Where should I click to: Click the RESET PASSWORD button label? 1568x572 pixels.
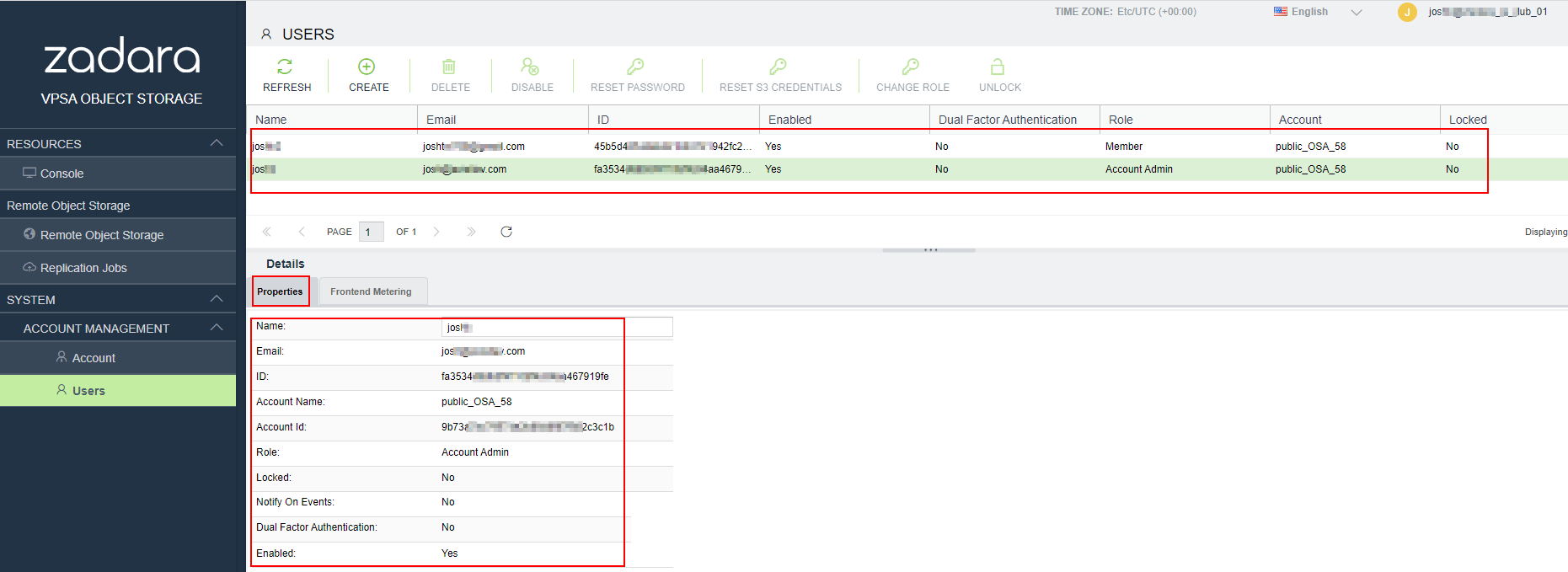coord(638,88)
